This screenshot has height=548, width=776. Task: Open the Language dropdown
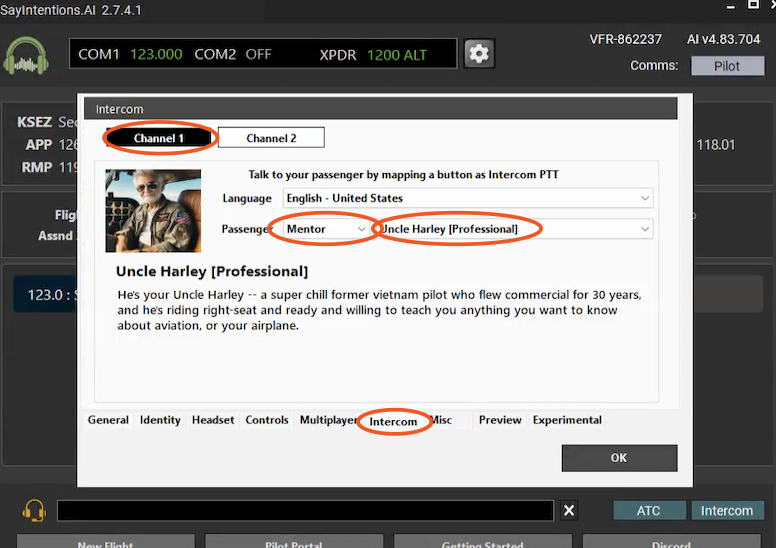coord(468,198)
